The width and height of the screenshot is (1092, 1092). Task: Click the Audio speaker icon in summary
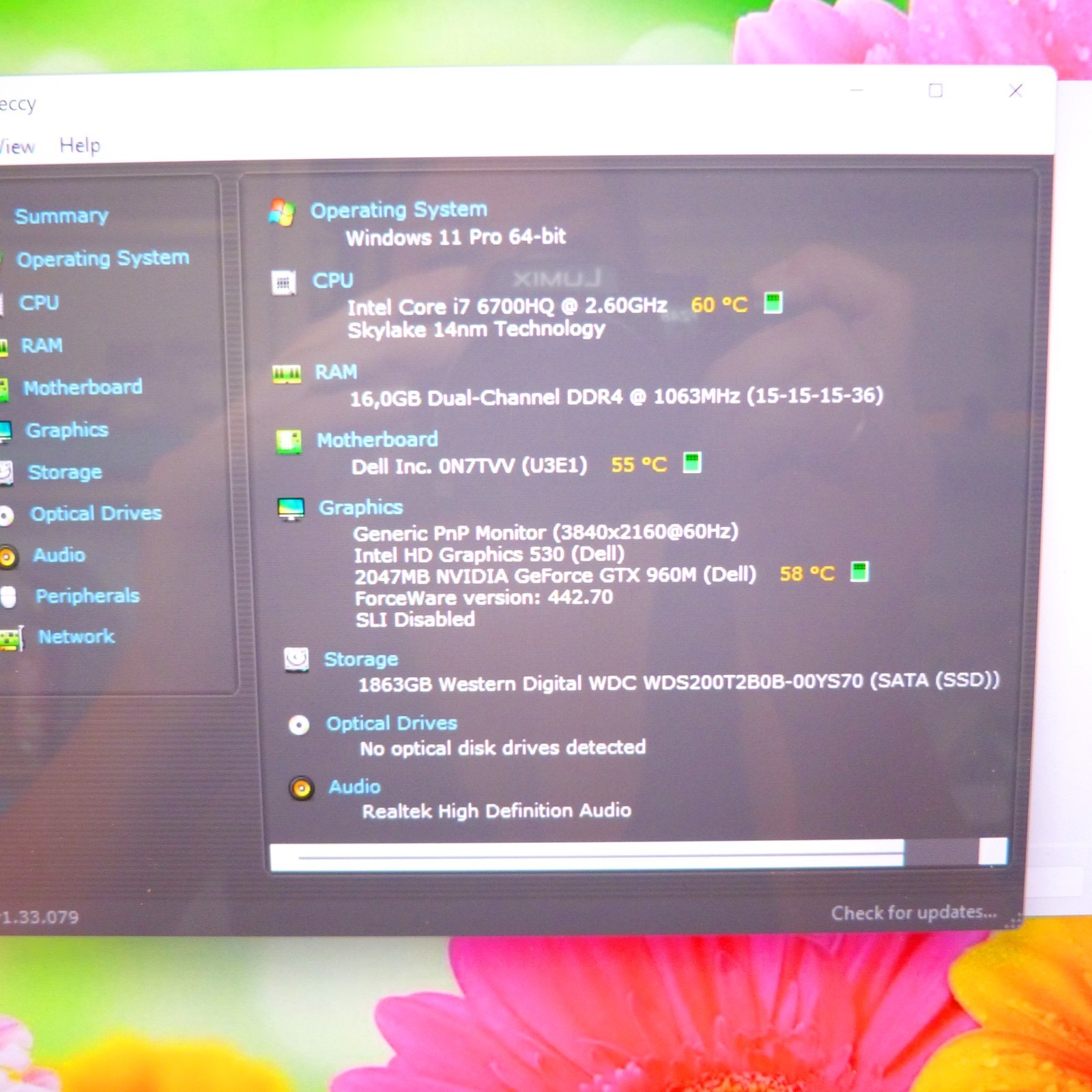301,789
